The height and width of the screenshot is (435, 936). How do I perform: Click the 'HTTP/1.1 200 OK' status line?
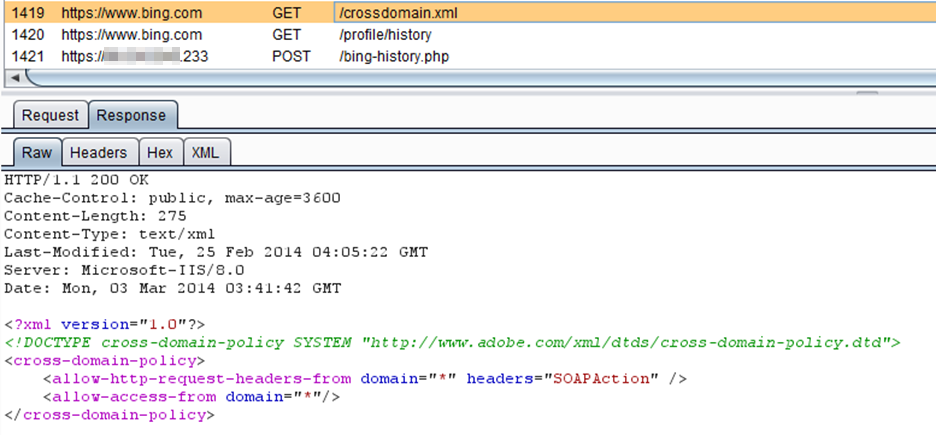tap(76, 180)
